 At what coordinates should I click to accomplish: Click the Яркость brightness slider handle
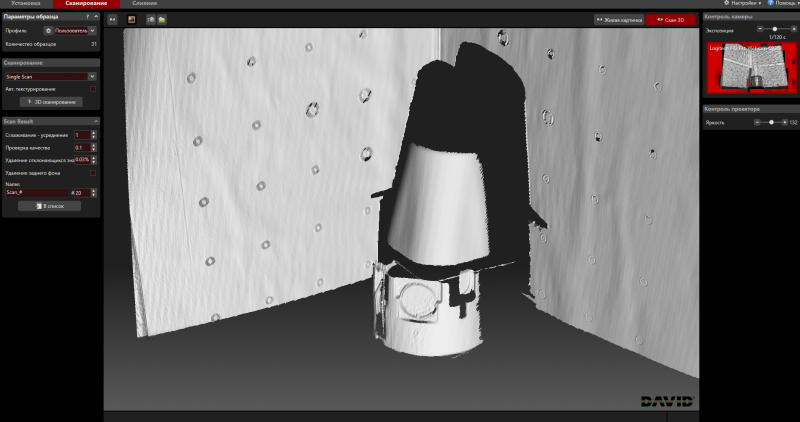click(771, 122)
